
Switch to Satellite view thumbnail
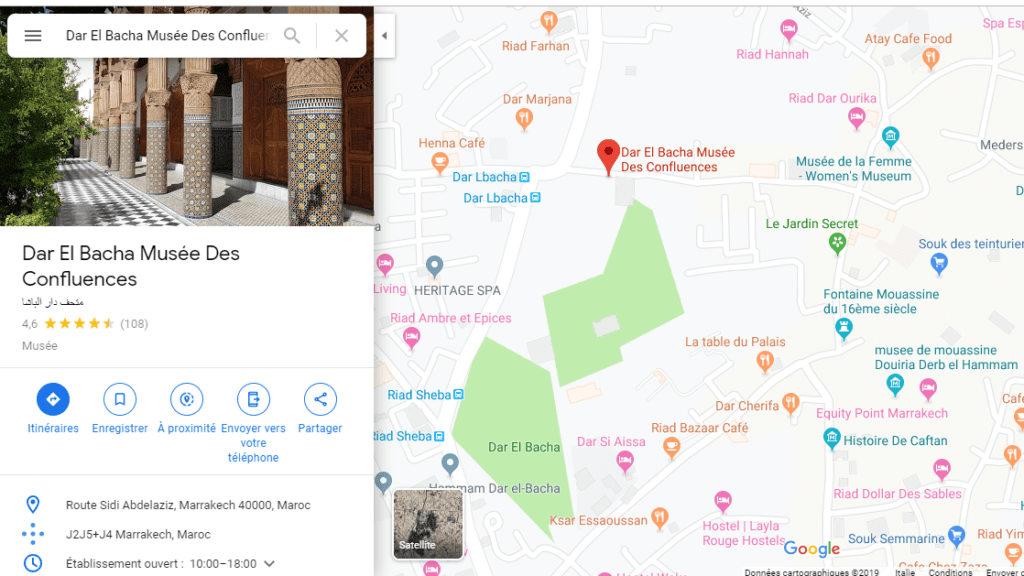tap(428, 524)
